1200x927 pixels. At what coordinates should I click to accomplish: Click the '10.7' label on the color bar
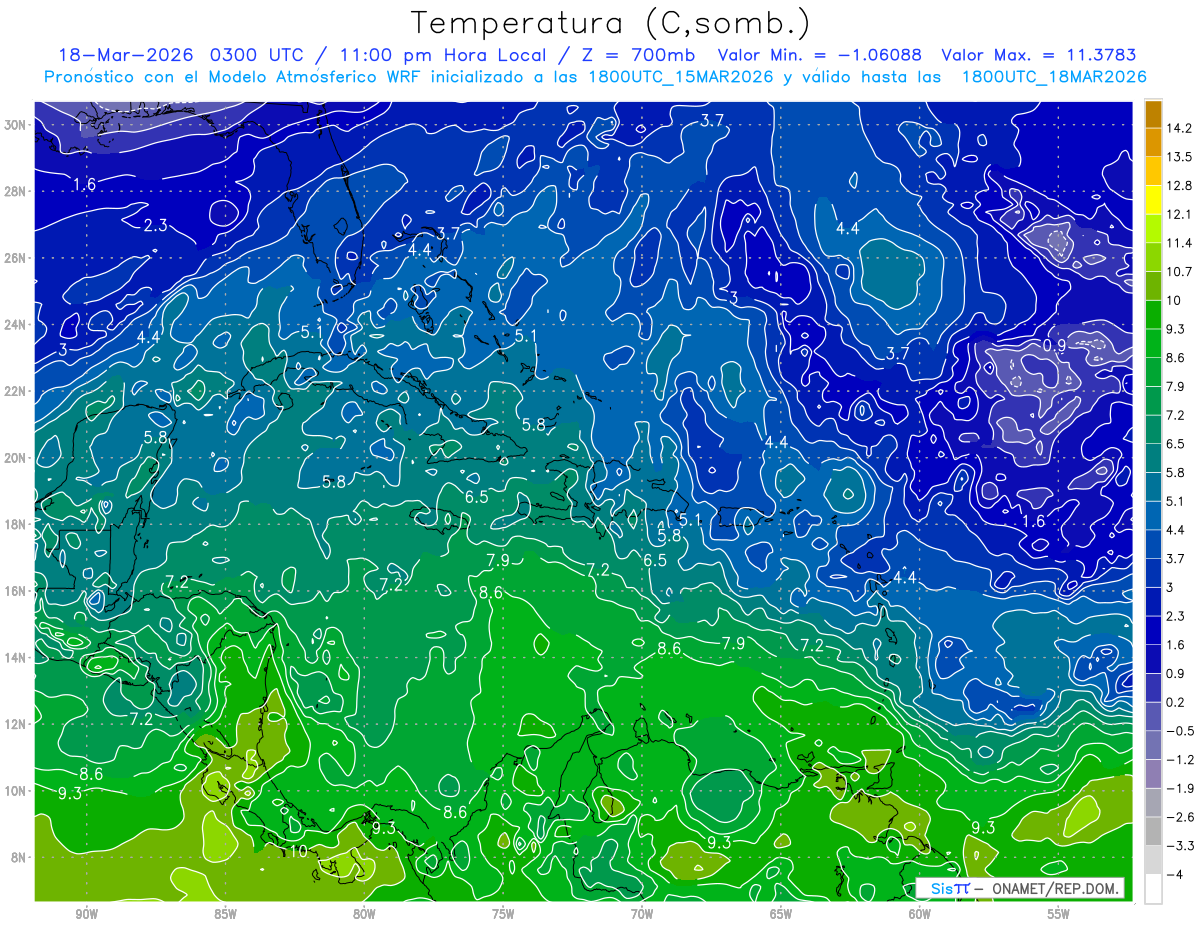click(1179, 272)
